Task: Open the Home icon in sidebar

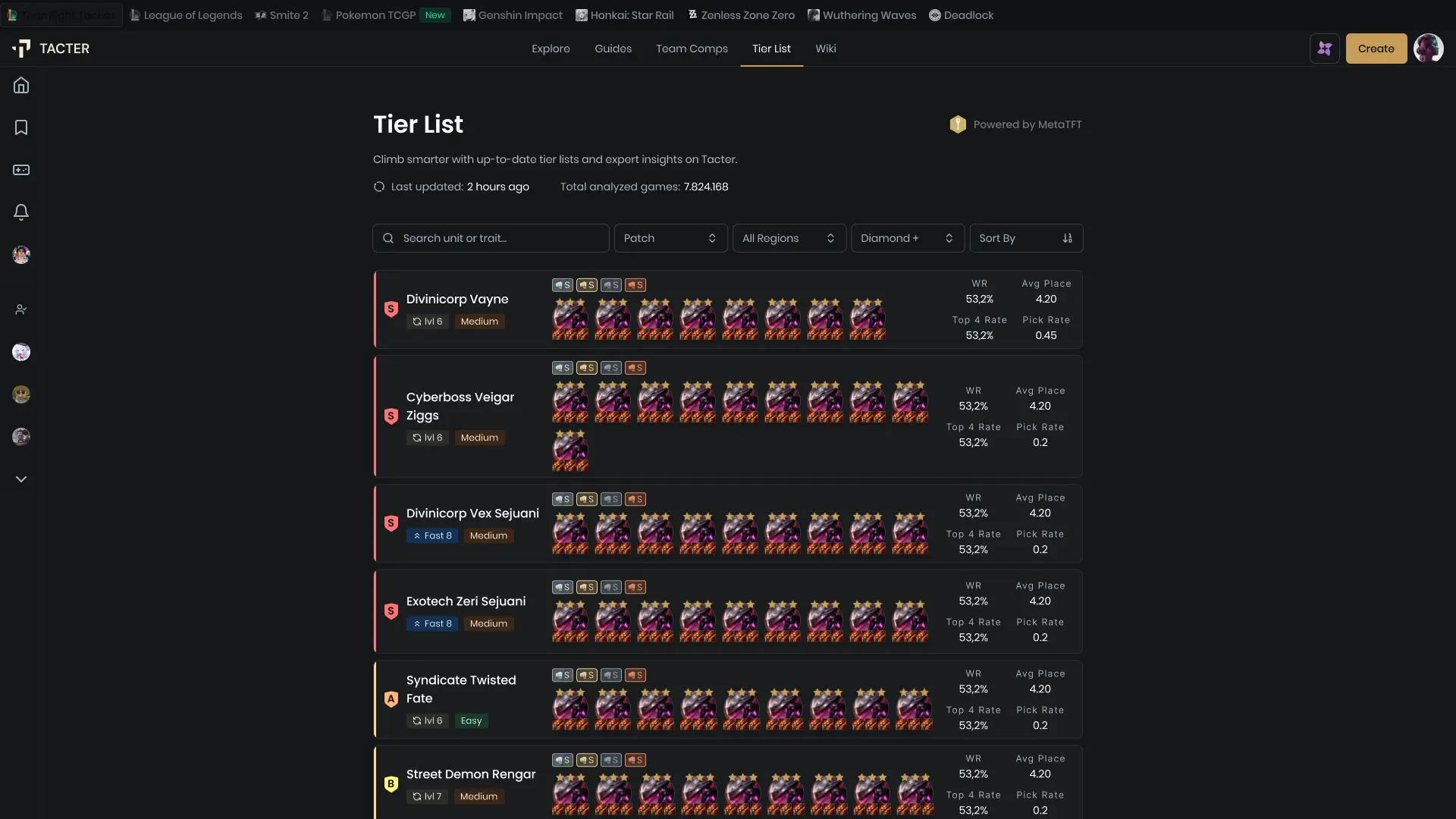Action: click(21, 85)
